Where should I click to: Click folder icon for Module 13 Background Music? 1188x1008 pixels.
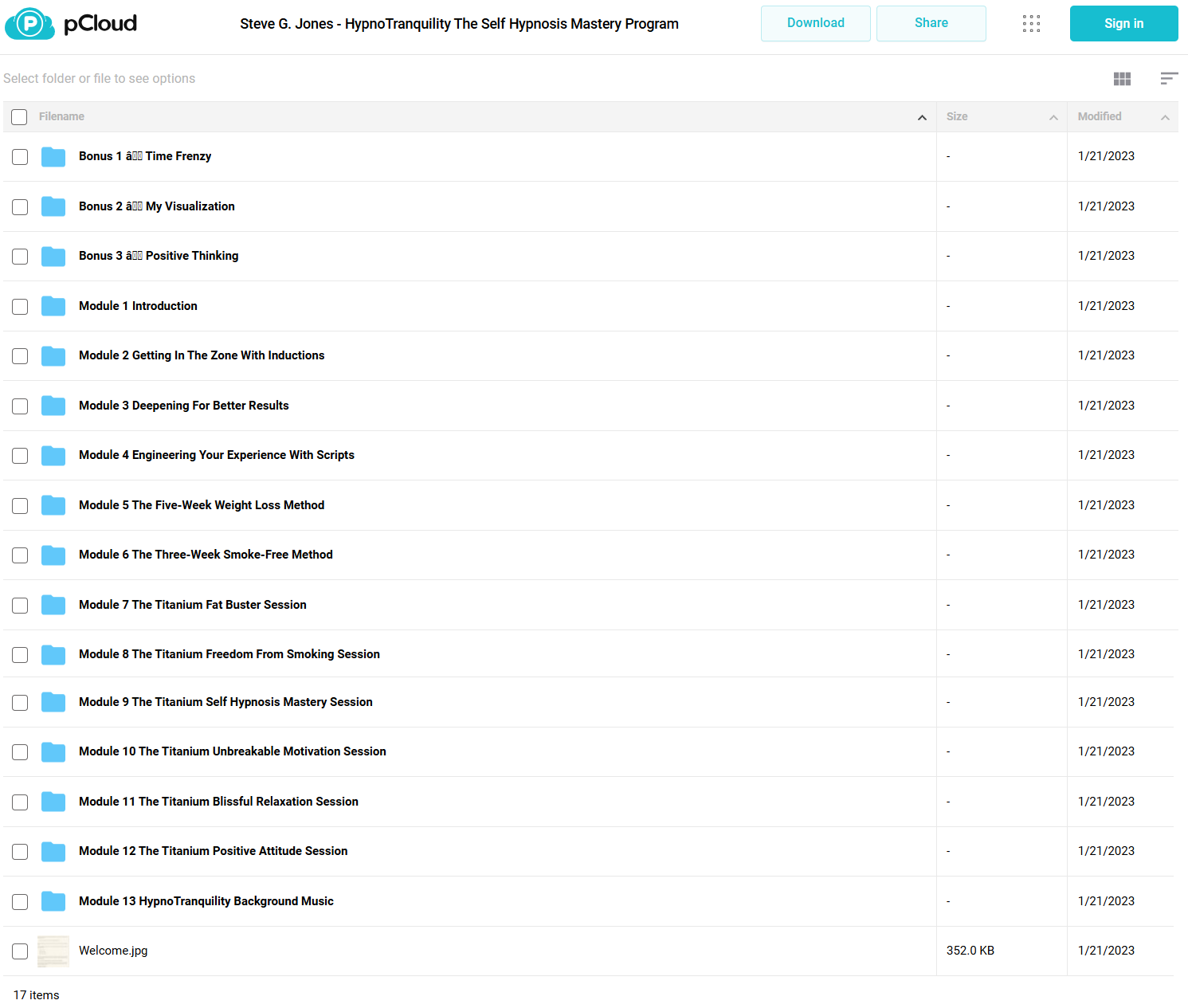[53, 901]
